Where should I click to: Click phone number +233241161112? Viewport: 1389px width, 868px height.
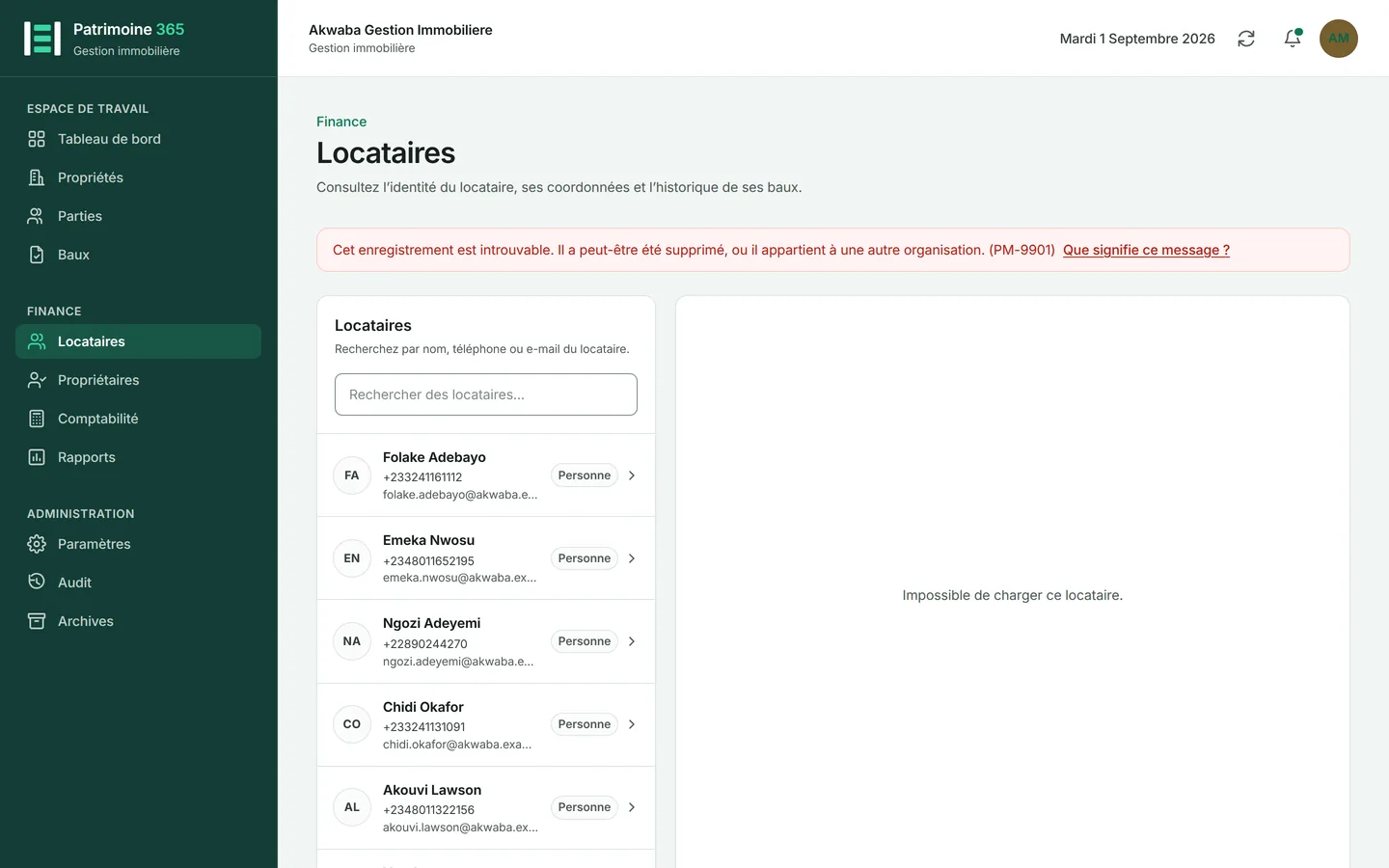(x=422, y=477)
